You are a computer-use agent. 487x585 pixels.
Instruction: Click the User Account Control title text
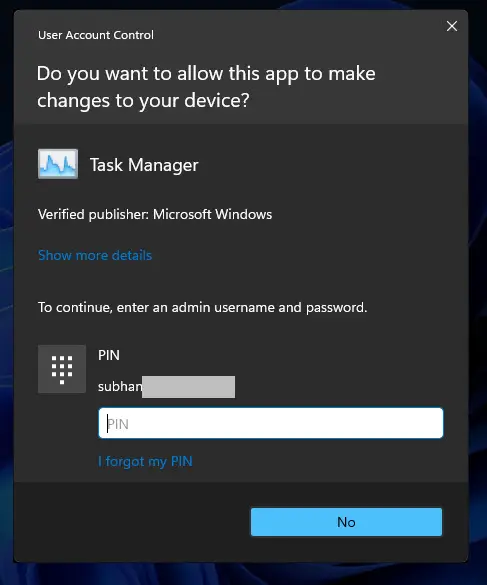tap(96, 35)
